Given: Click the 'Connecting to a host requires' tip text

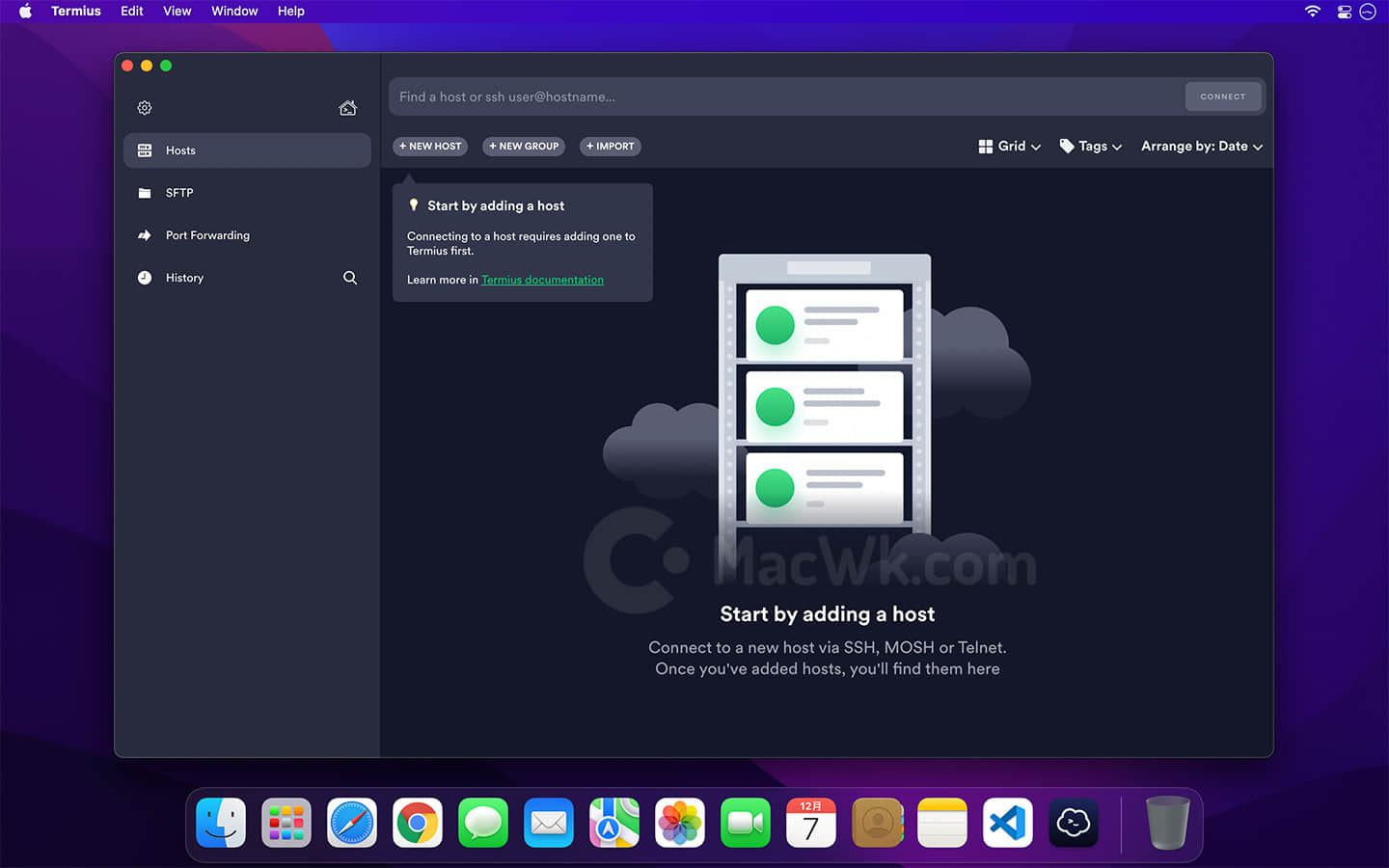Looking at the screenshot, I should (521, 243).
